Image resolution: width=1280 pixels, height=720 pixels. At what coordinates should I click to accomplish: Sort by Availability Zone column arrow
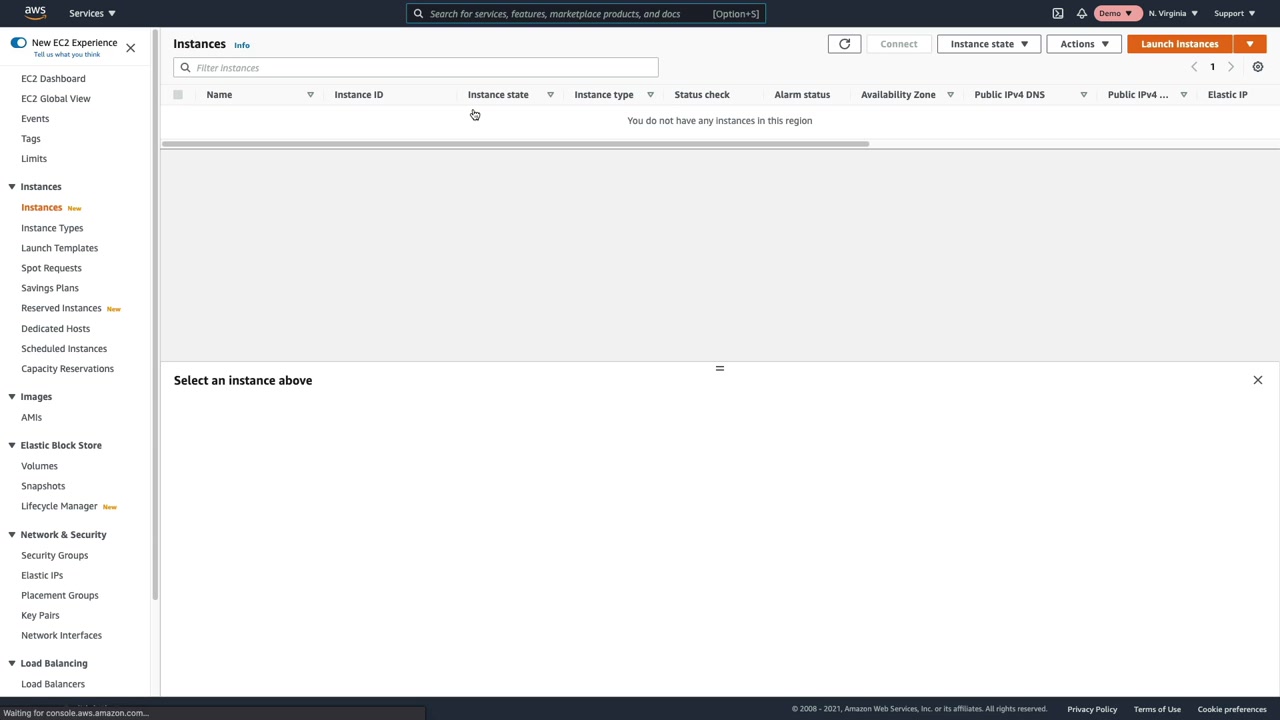click(950, 95)
